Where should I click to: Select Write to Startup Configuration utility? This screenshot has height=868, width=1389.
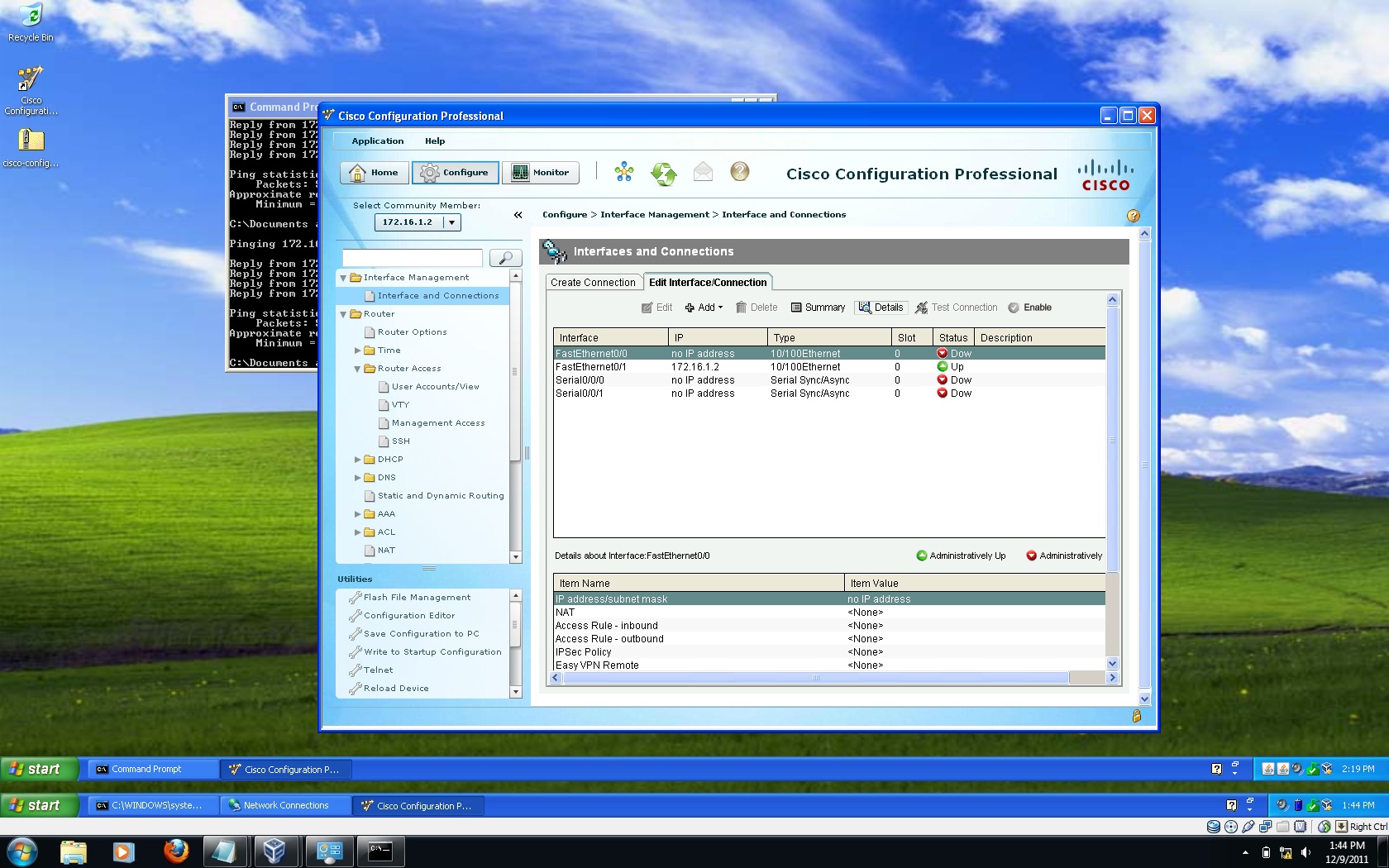[432, 652]
